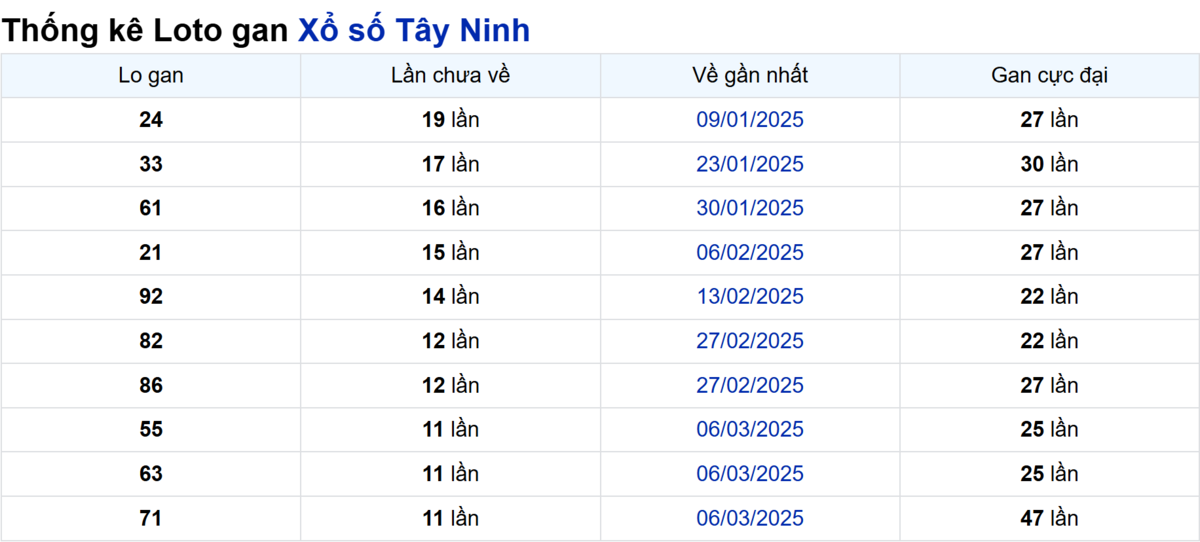1200x542 pixels.
Task: Click 25 lần maximum in row 63
Action: [x=1049, y=474]
